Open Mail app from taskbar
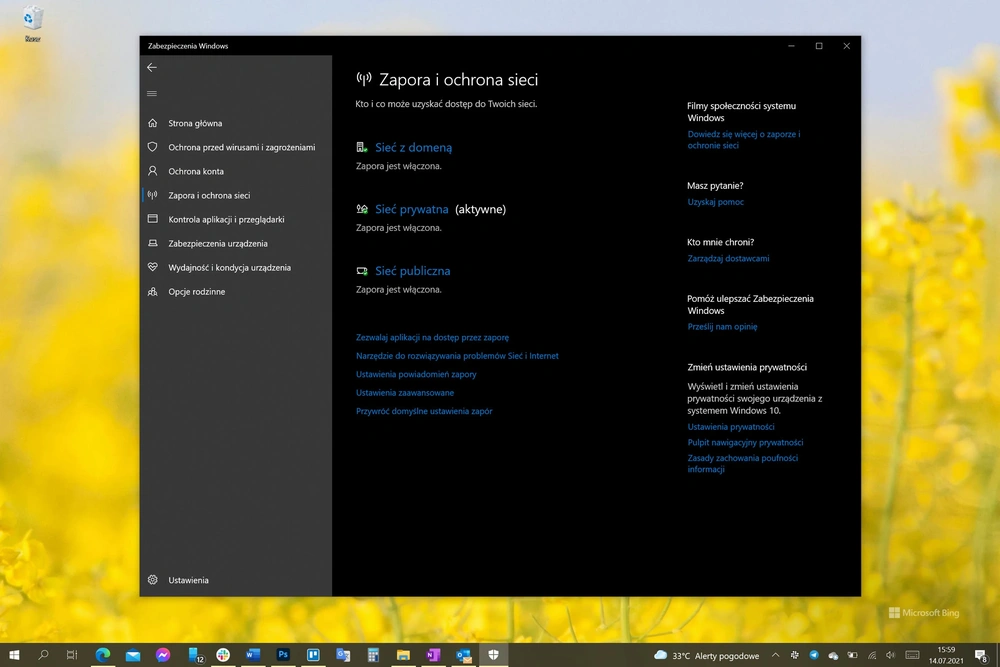 [x=133, y=655]
